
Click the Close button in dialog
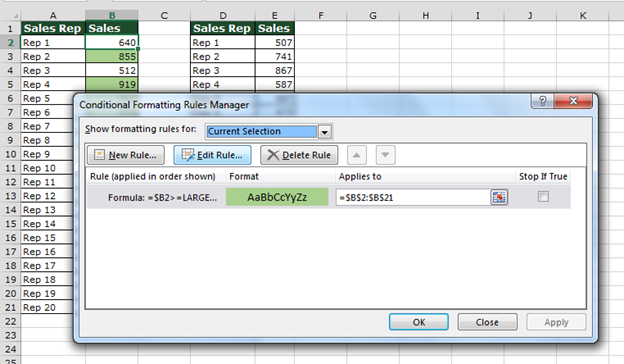pyautogui.click(x=488, y=322)
